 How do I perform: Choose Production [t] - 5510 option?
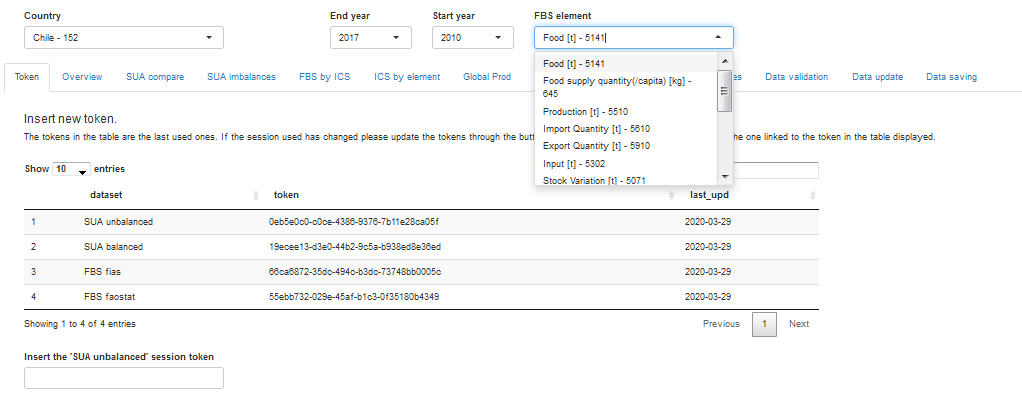586,111
